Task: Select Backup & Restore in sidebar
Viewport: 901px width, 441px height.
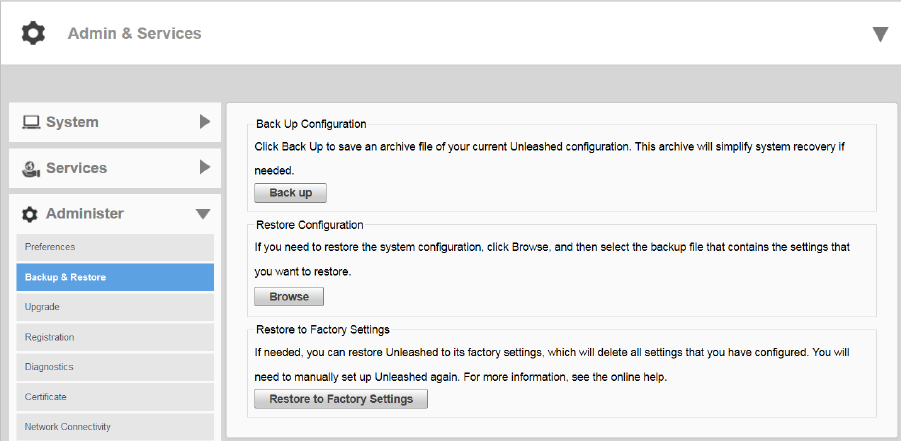Action: pyautogui.click(x=65, y=277)
